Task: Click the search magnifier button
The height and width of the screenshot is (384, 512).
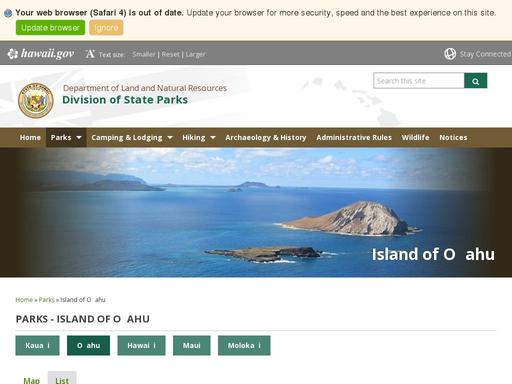Action: 476,81
